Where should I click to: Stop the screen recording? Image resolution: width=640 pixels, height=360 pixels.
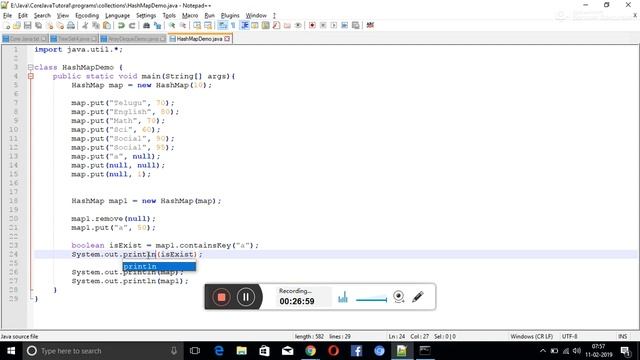(x=221, y=297)
